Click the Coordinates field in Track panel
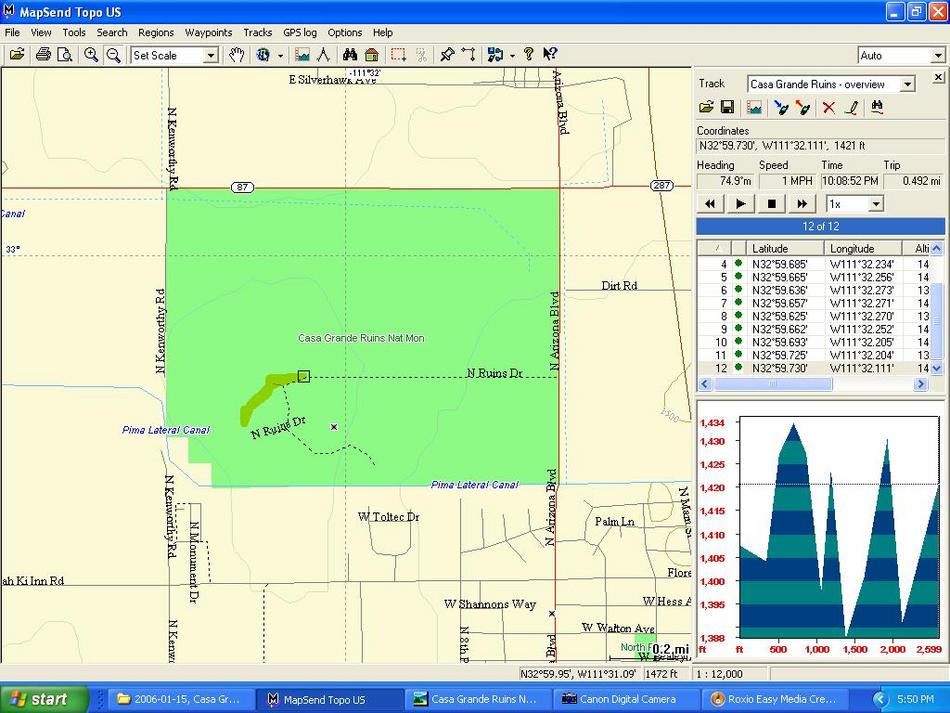This screenshot has height=713, width=950. pyautogui.click(x=820, y=146)
